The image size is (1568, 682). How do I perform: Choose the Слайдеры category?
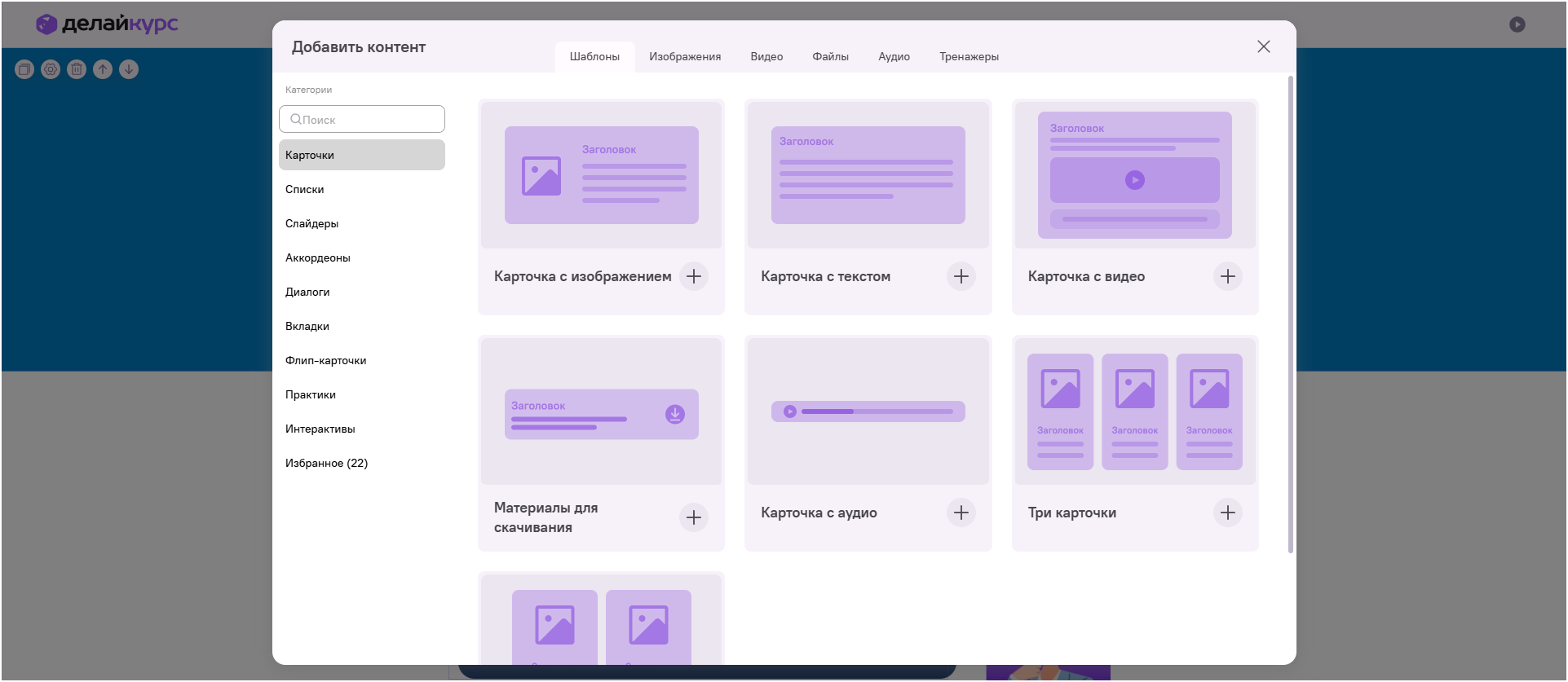tap(362, 223)
